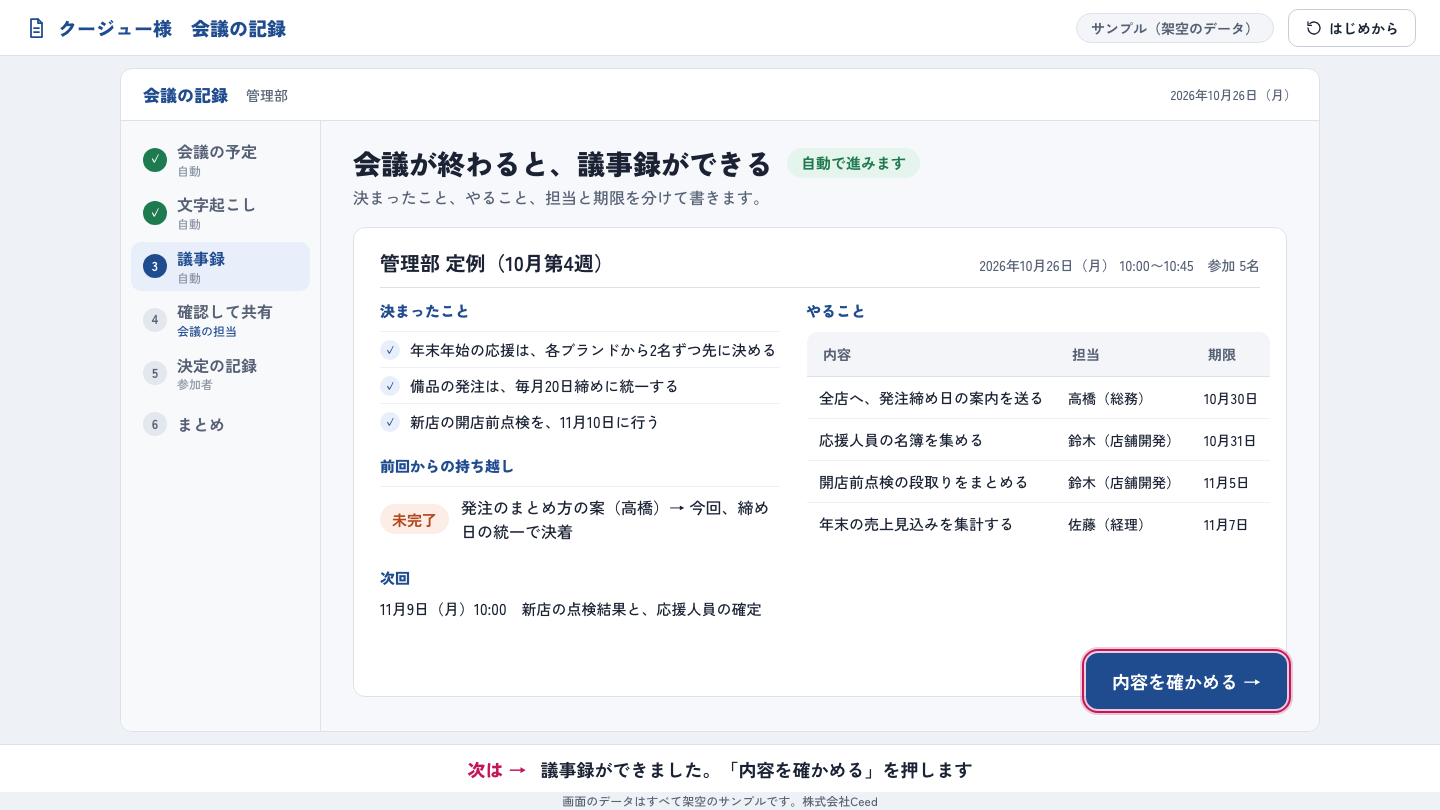Select the 年末の売上見込みを集計する task
Image resolution: width=1440 pixels, height=810 pixels.
[1038, 524]
